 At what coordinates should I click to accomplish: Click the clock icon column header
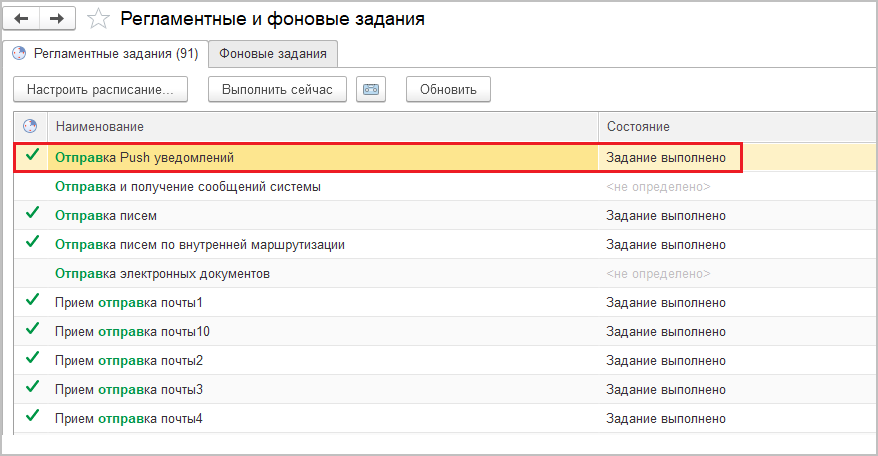(x=30, y=126)
